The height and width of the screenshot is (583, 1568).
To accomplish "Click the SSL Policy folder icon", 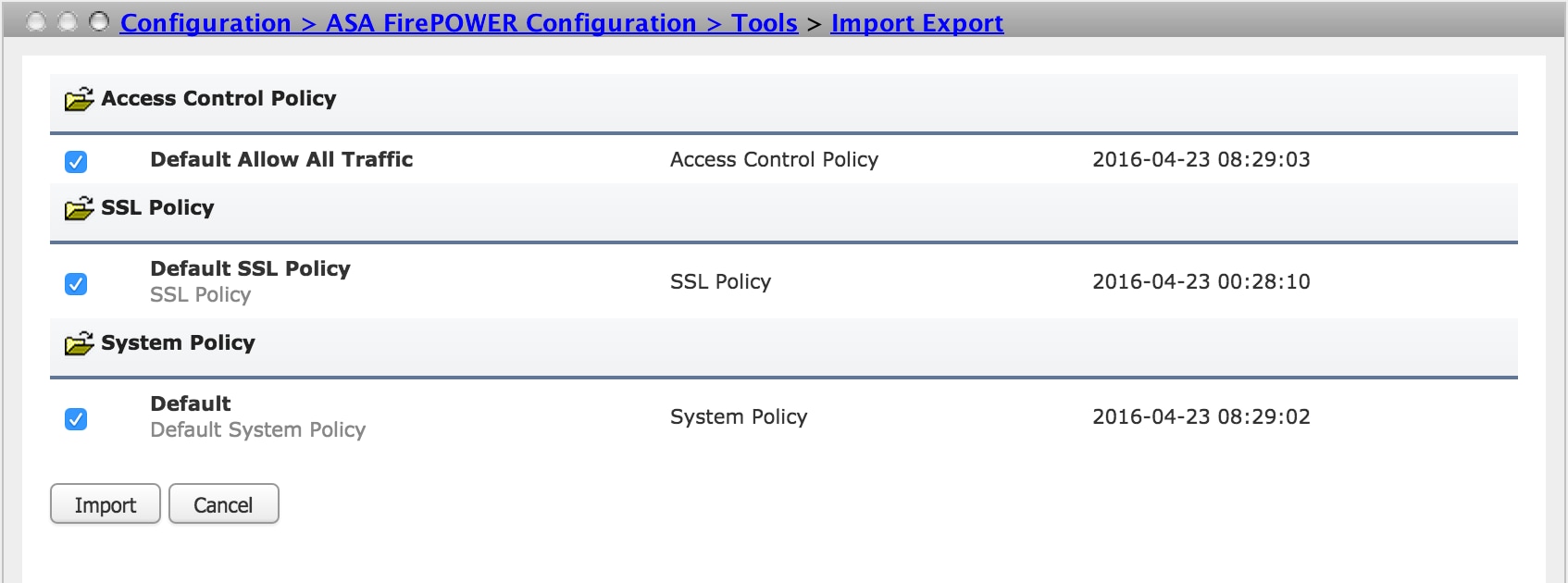I will [80, 208].
